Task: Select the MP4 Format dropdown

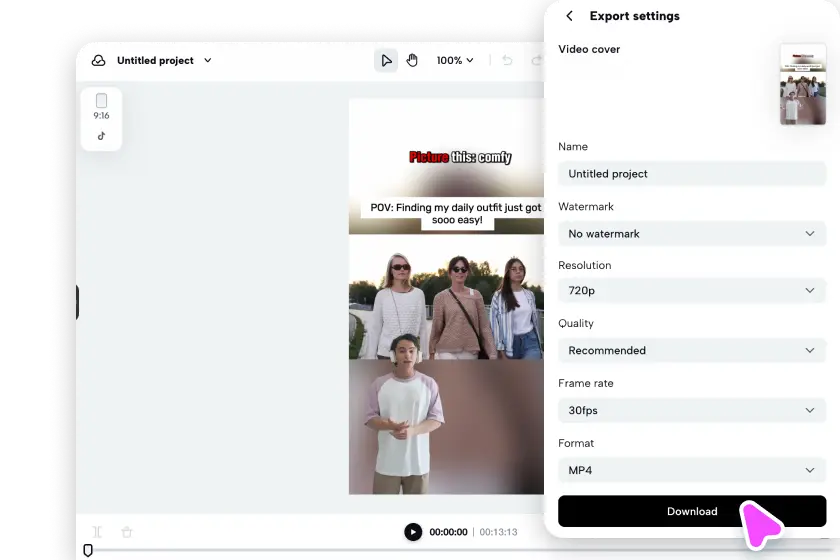Action: [691, 470]
